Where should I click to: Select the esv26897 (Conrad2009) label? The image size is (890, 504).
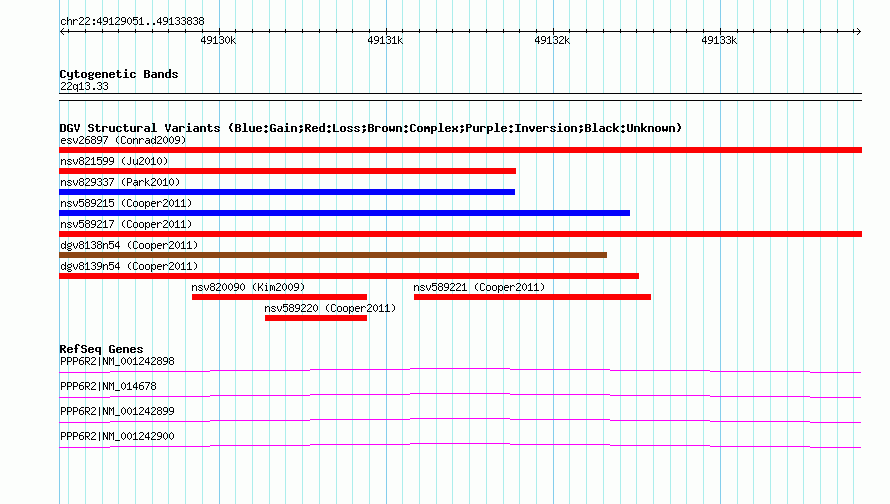pos(123,140)
